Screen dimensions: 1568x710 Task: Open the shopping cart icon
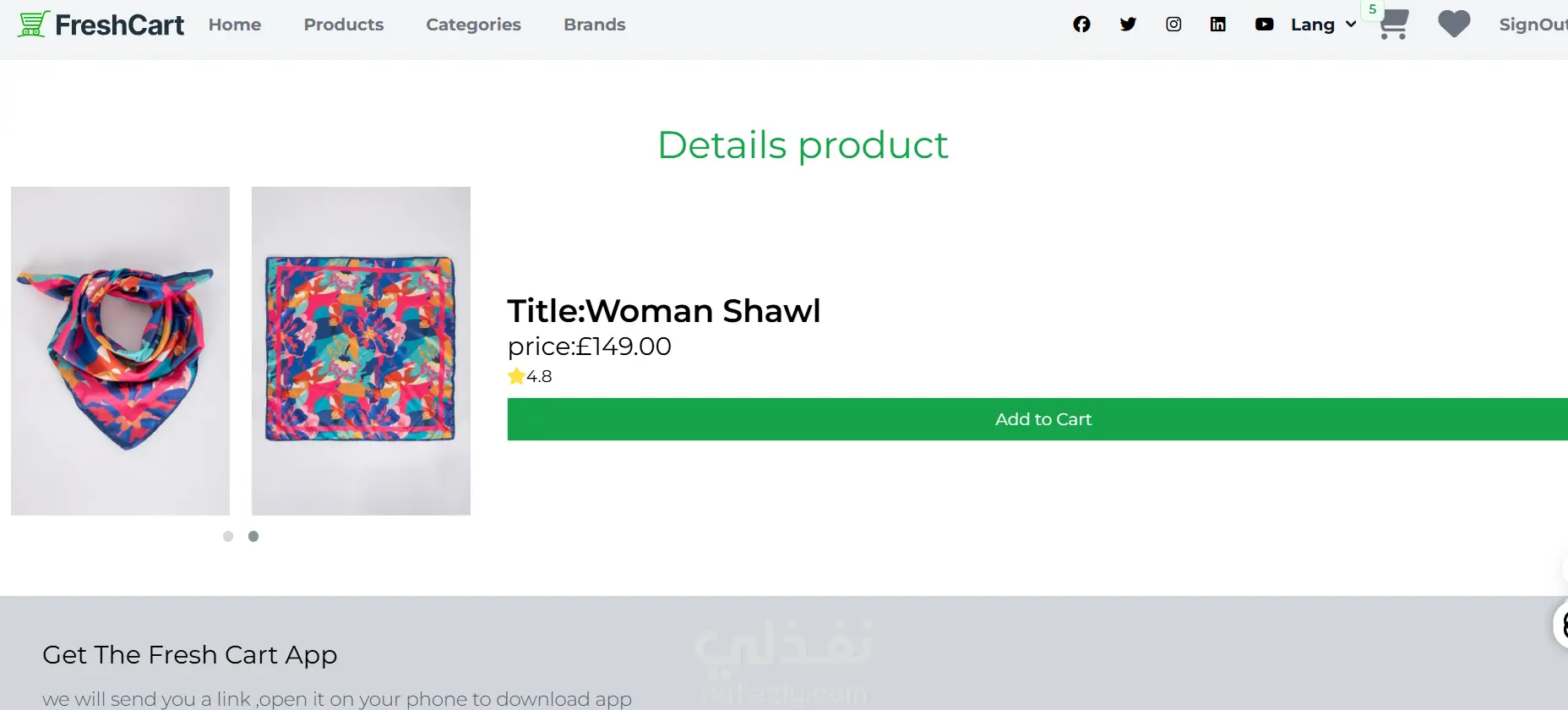click(x=1394, y=25)
